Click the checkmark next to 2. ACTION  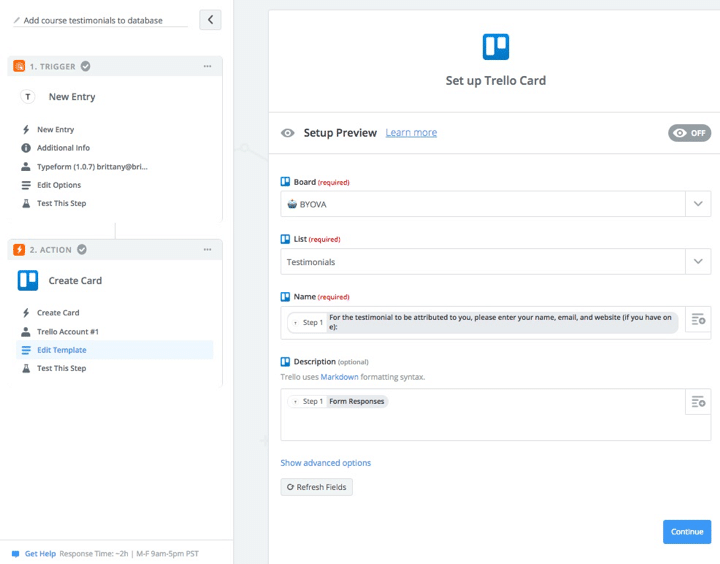[x=82, y=249]
